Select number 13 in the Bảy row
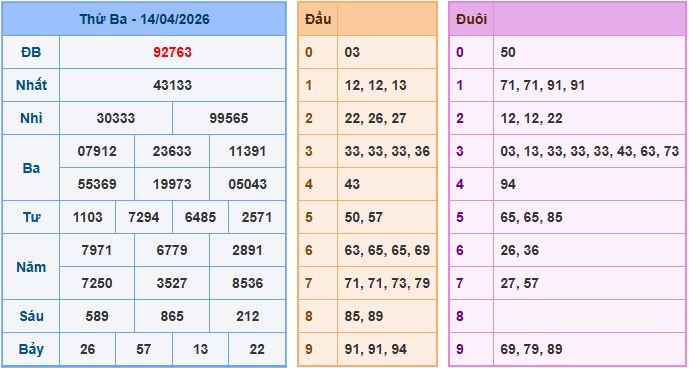 [x=200, y=349]
